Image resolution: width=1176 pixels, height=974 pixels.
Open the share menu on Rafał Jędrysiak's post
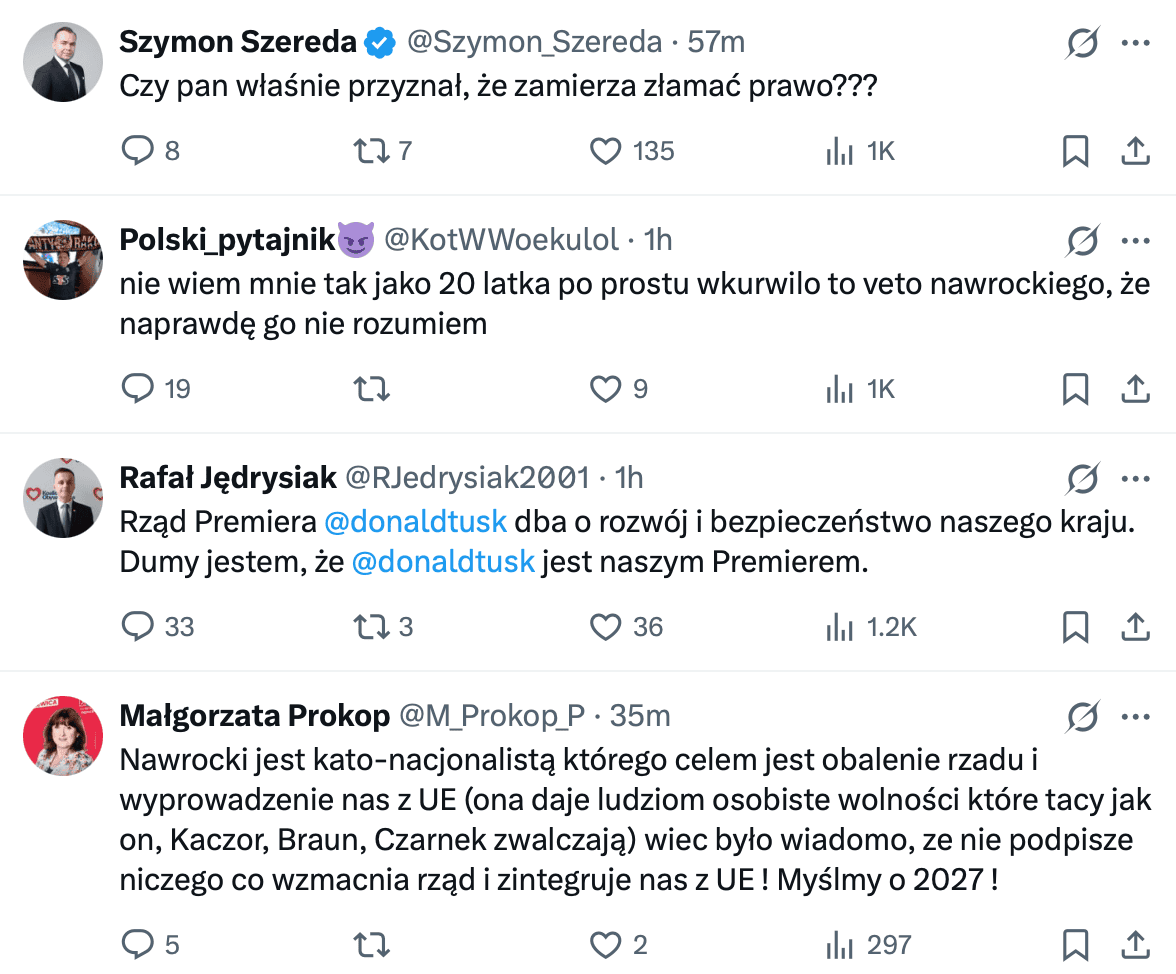[x=1135, y=627]
